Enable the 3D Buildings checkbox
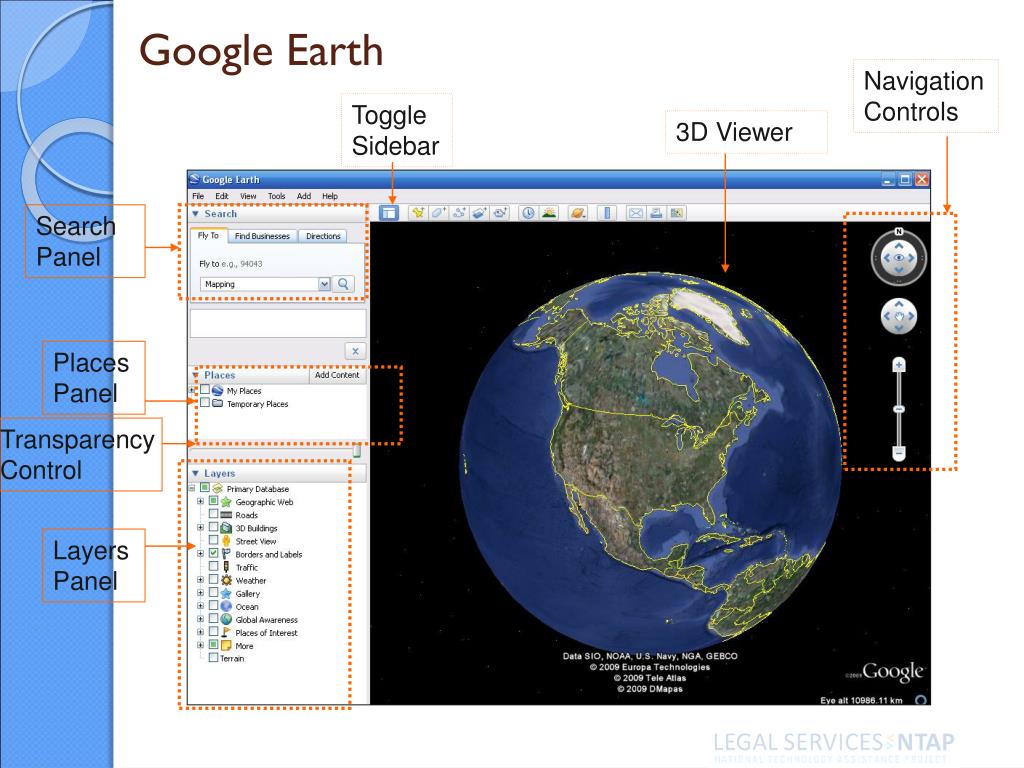 [213, 527]
